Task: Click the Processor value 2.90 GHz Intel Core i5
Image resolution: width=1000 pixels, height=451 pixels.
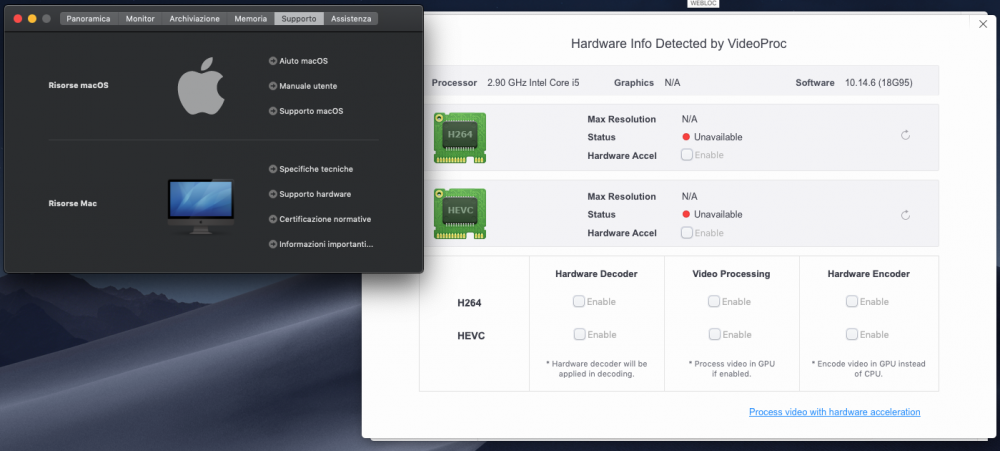Action: click(x=533, y=82)
